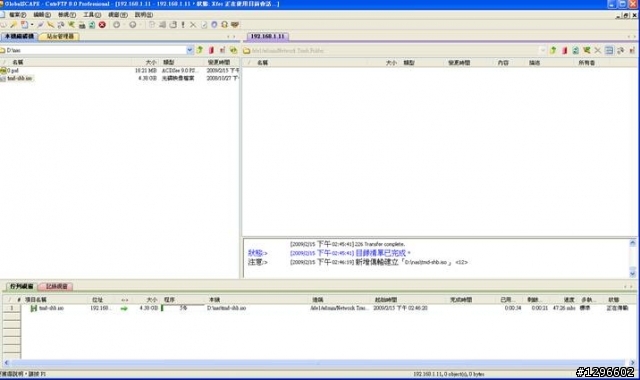
Task: Click local pane red bookmark icon
Action: [x=211, y=50]
